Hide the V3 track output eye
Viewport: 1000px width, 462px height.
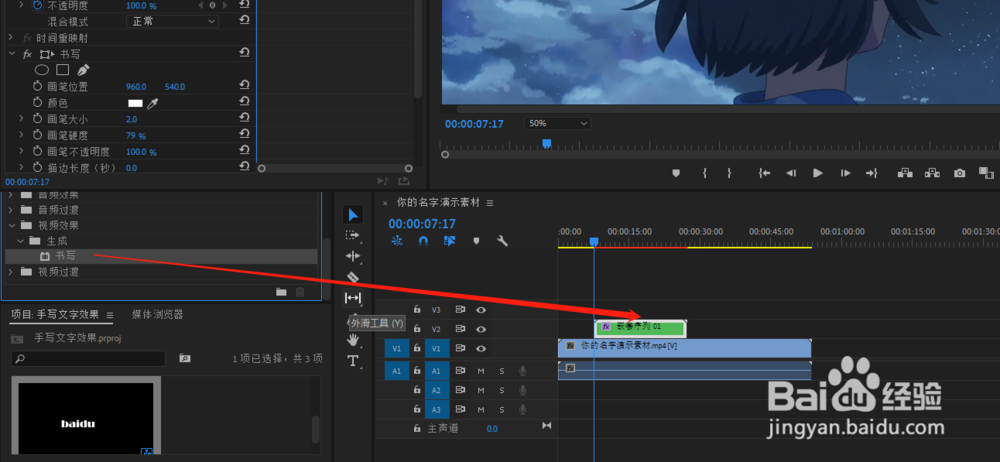coord(481,309)
